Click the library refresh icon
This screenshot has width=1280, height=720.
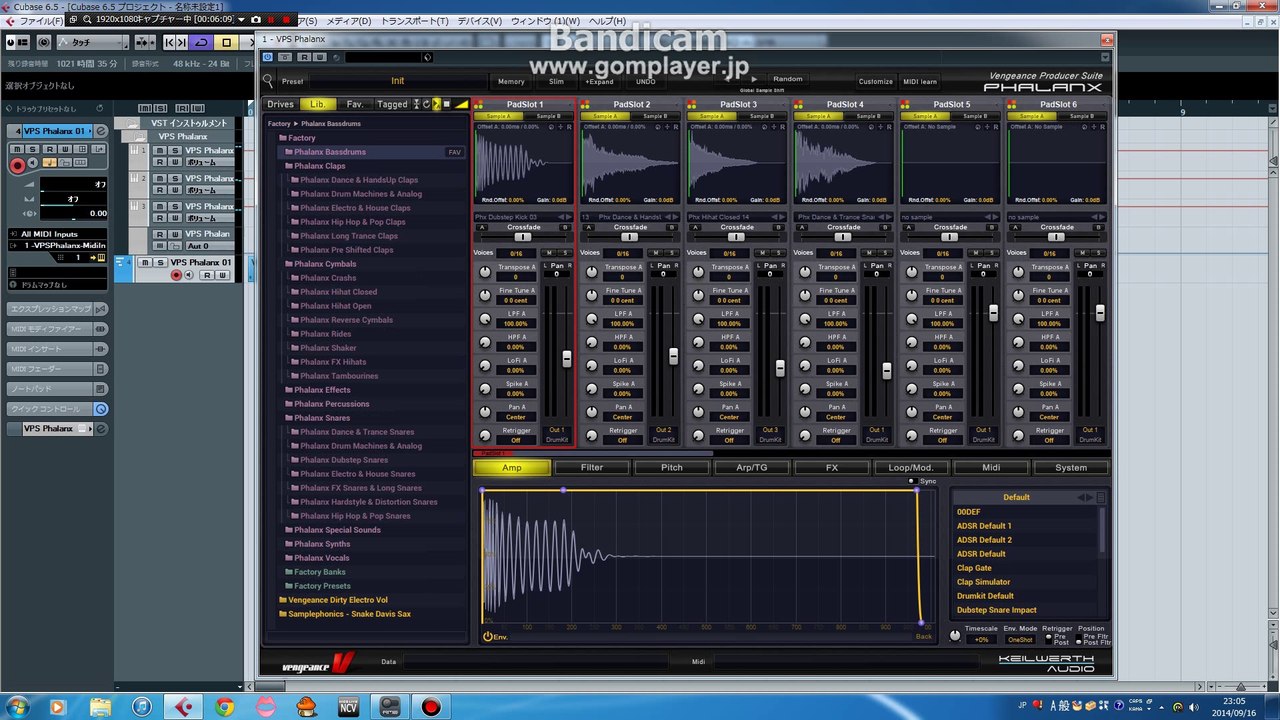tap(427, 104)
